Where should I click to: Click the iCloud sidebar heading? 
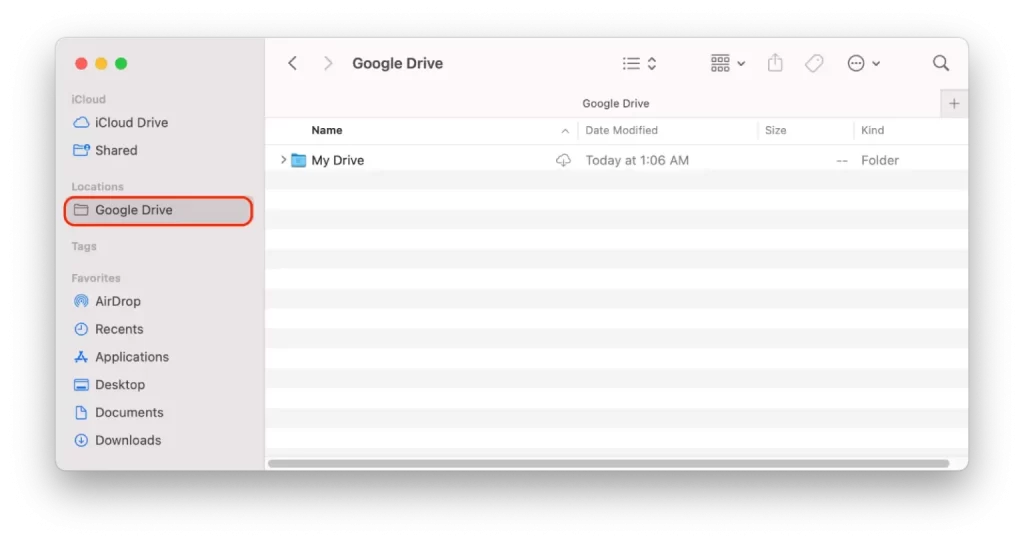coord(88,99)
